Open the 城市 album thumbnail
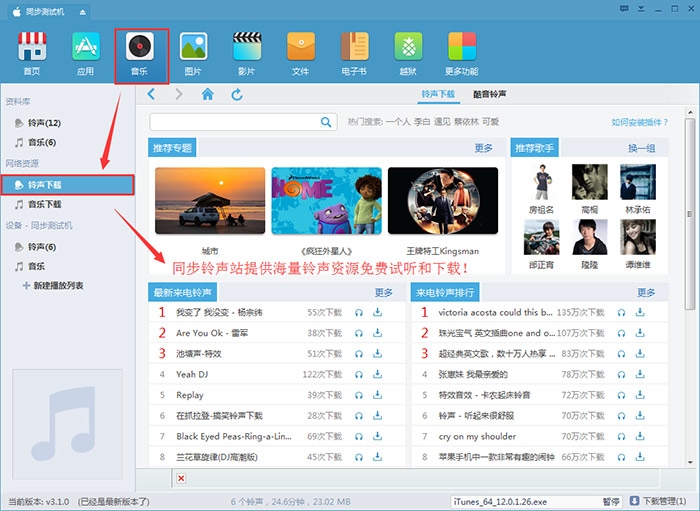This screenshot has width=700, height=511. point(210,201)
